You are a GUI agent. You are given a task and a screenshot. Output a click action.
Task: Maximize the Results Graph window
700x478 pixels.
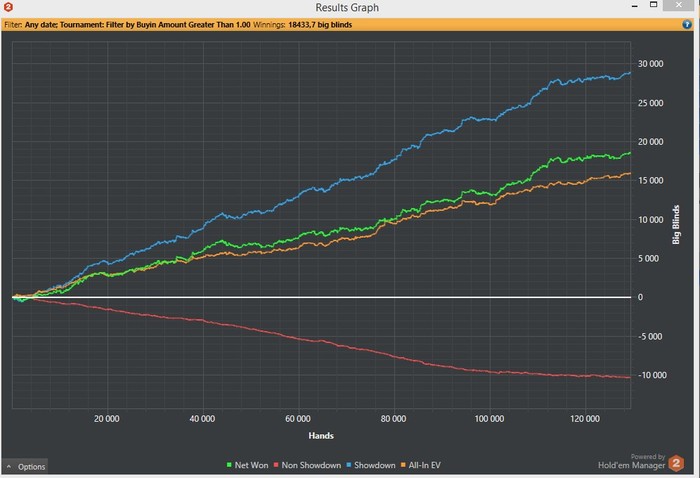pos(654,5)
